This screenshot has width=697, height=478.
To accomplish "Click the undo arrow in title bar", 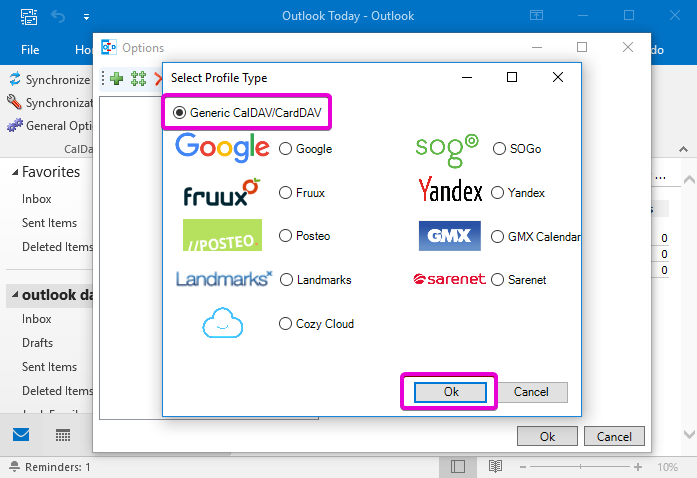I will tap(58, 16).
